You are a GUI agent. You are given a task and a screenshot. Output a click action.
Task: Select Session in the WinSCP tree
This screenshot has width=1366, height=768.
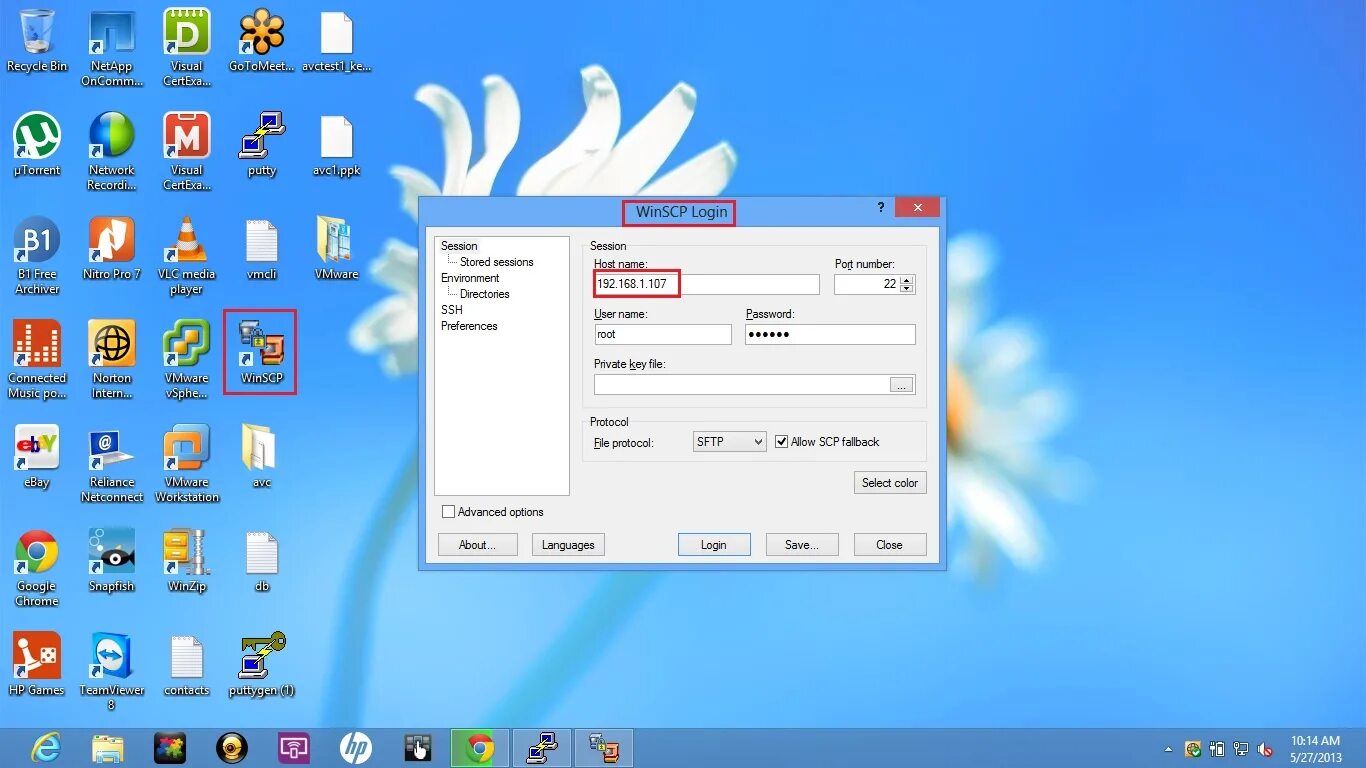tap(459, 246)
